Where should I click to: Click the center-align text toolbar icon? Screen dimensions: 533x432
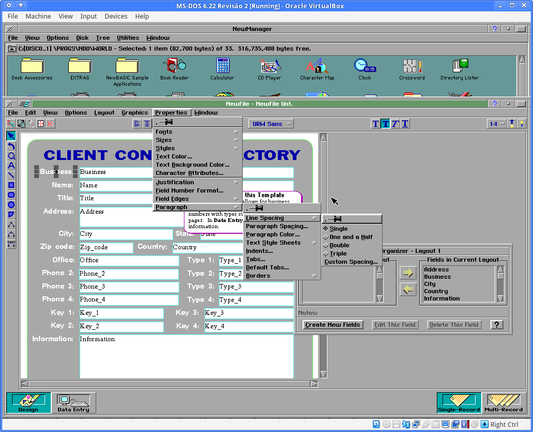(147, 124)
